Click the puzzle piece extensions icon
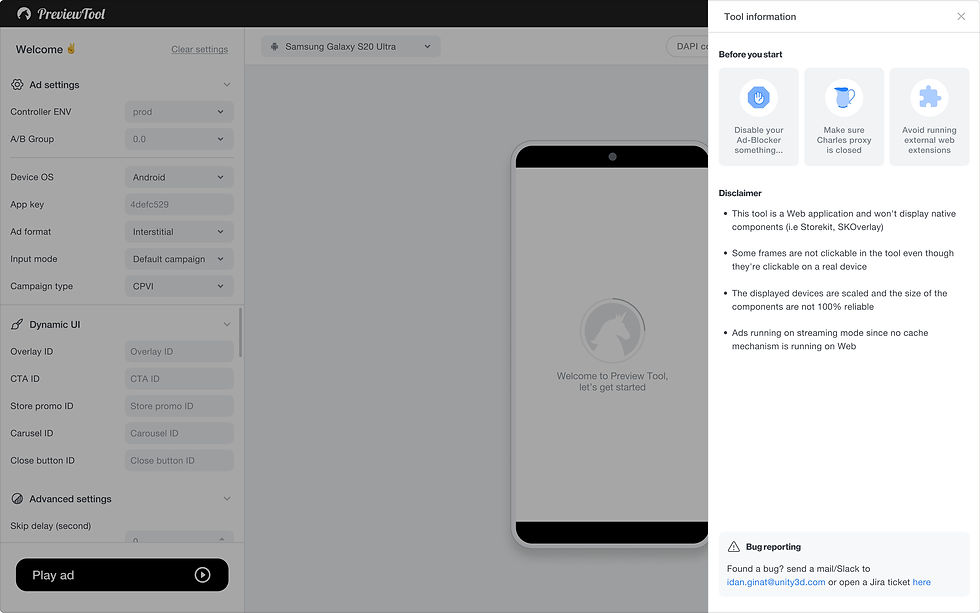 tap(929, 97)
